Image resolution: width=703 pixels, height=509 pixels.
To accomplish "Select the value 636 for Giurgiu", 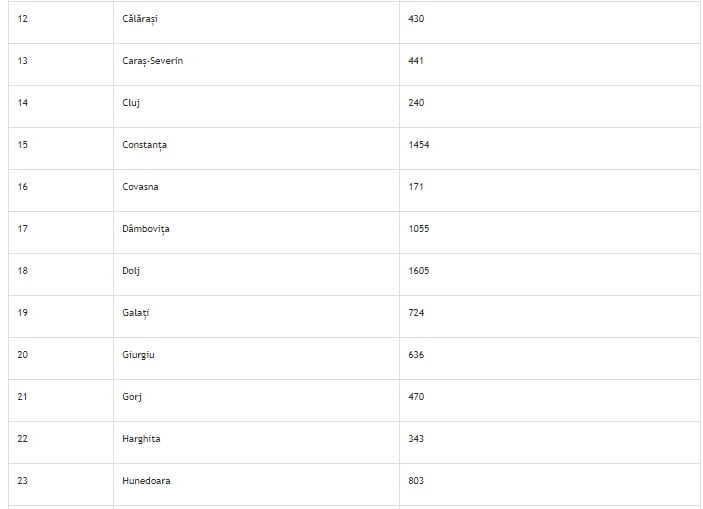I will [416, 355].
